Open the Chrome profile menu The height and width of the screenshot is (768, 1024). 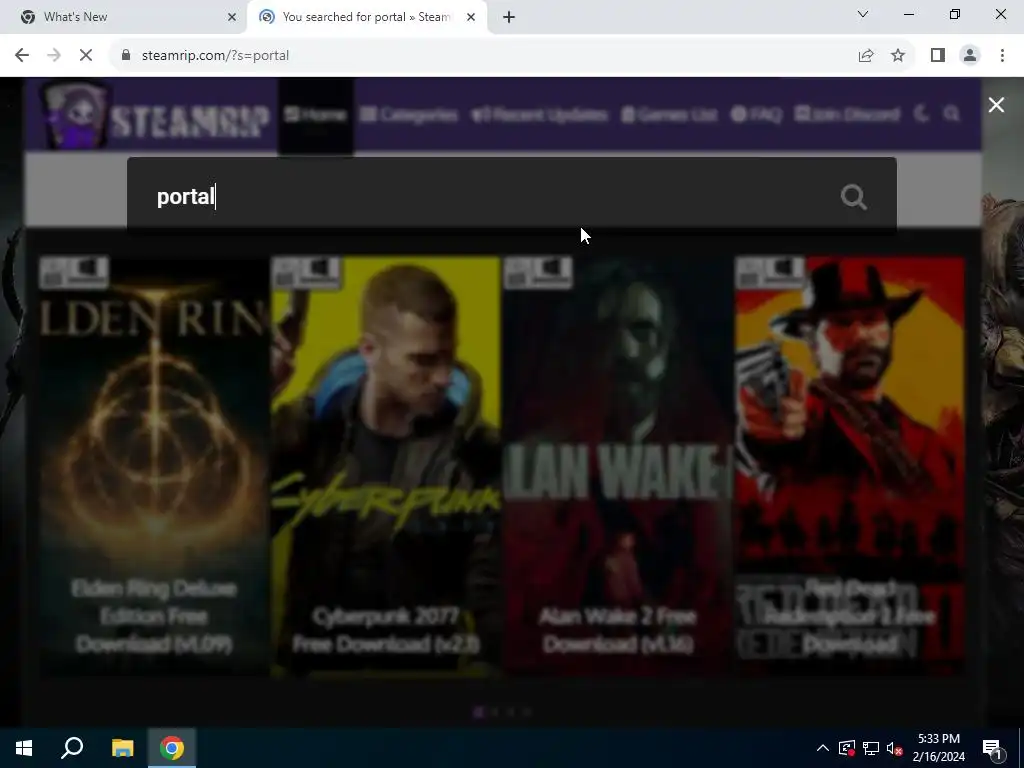970,56
